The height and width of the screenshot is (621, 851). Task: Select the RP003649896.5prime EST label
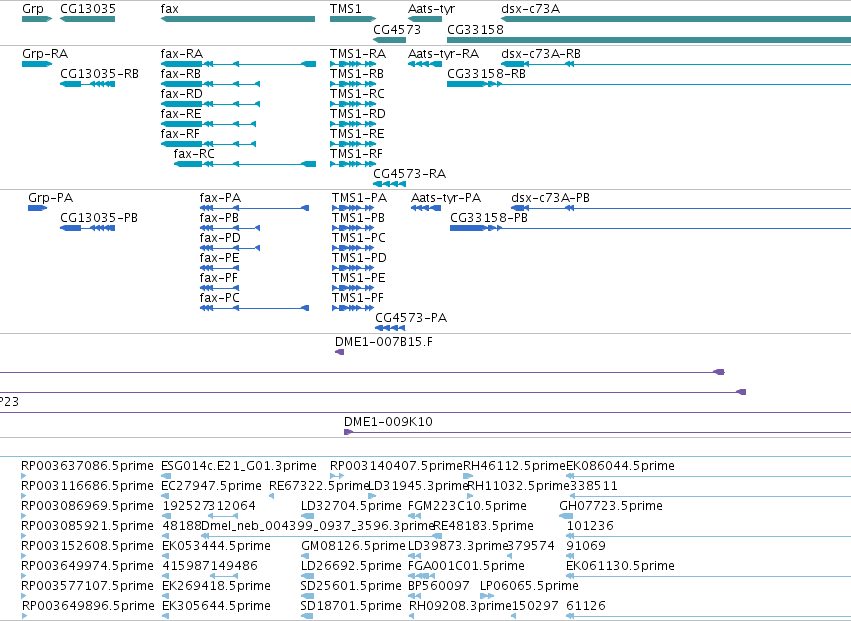[87, 606]
